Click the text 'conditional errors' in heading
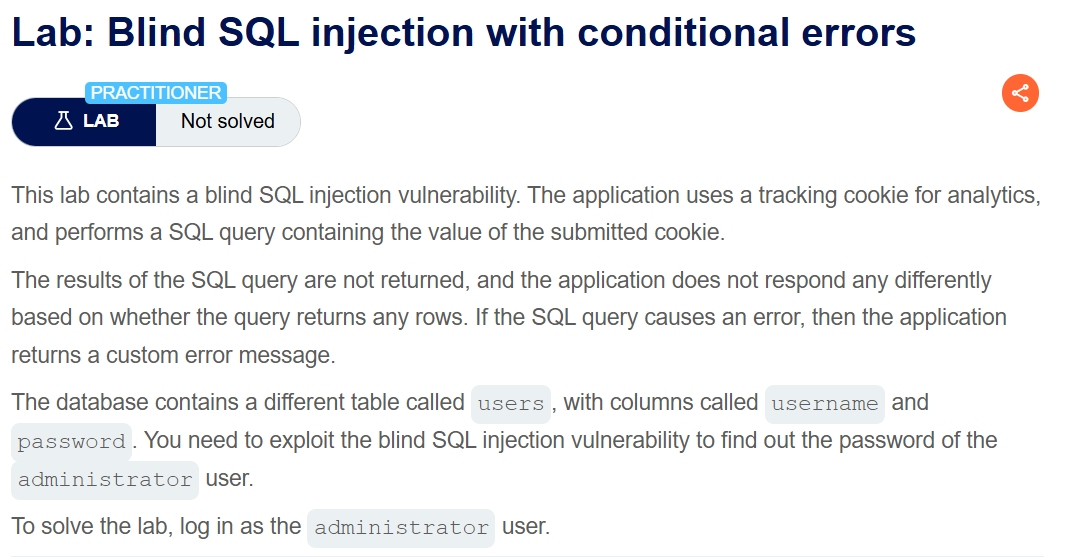The height and width of the screenshot is (557, 1072). [x=746, y=32]
